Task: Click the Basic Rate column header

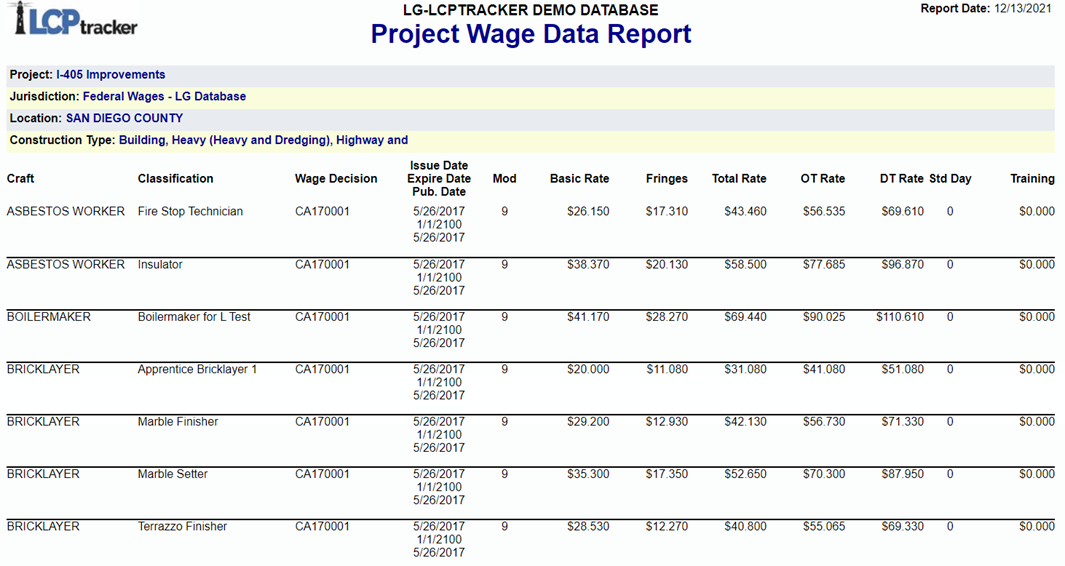Action: point(579,179)
